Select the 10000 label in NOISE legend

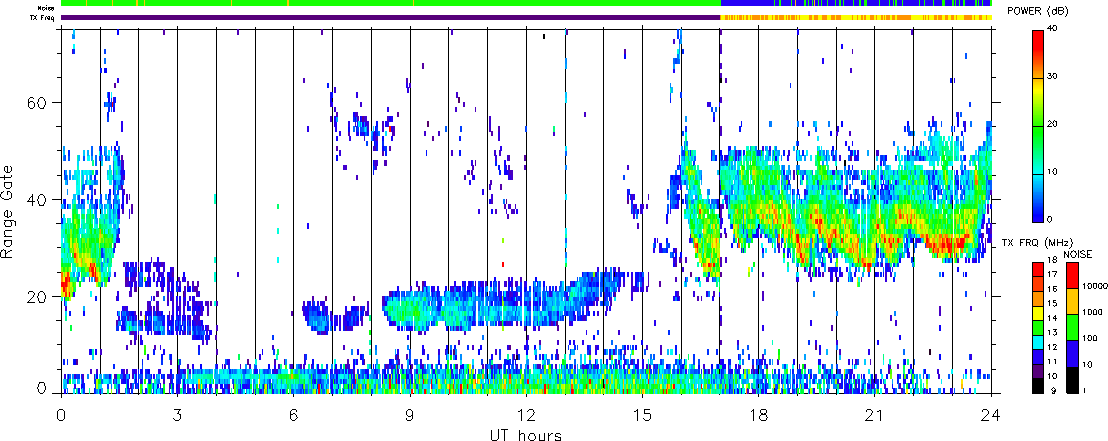pyautogui.click(x=1093, y=287)
